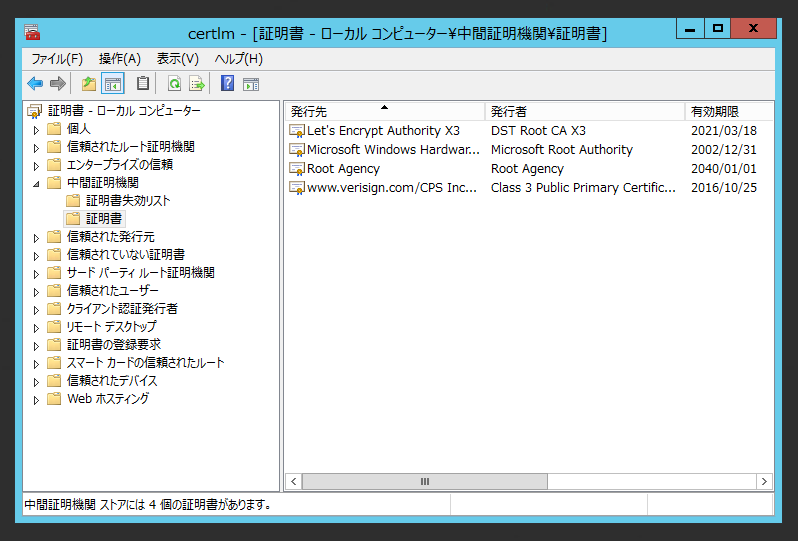Click the 証明書失効リスト folder icon

[73, 201]
